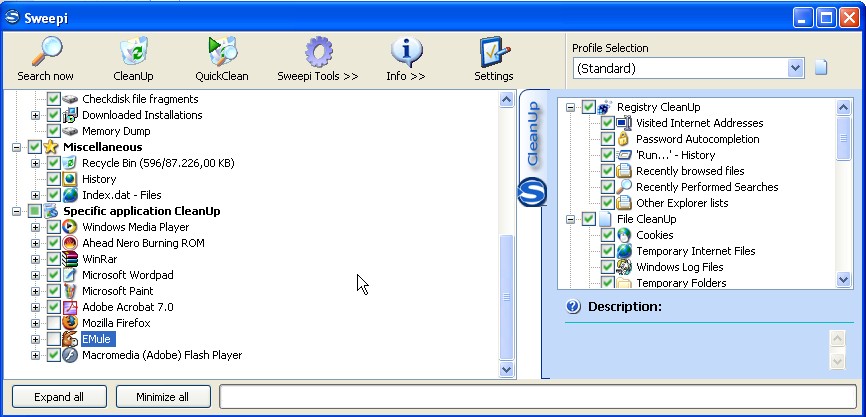
Task: Select the Temporary Folders entry
Action: [x=681, y=283]
